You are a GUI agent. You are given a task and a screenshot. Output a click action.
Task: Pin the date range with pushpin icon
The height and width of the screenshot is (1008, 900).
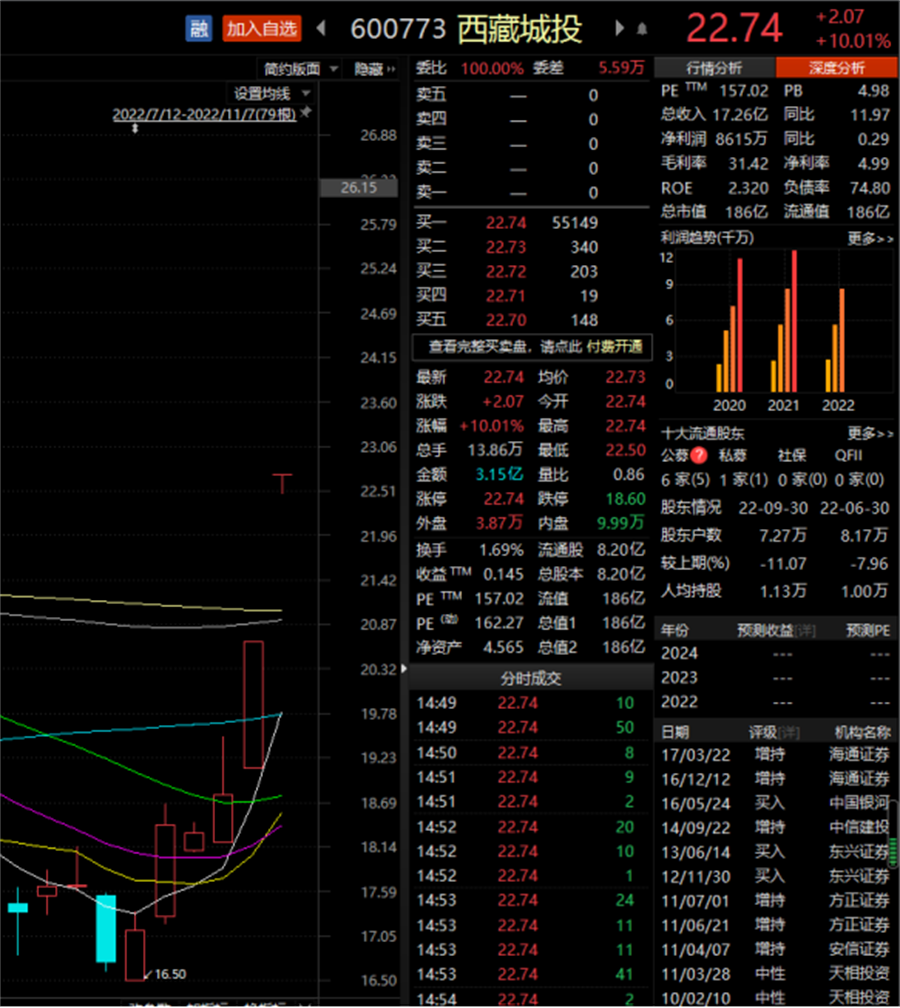pos(306,112)
